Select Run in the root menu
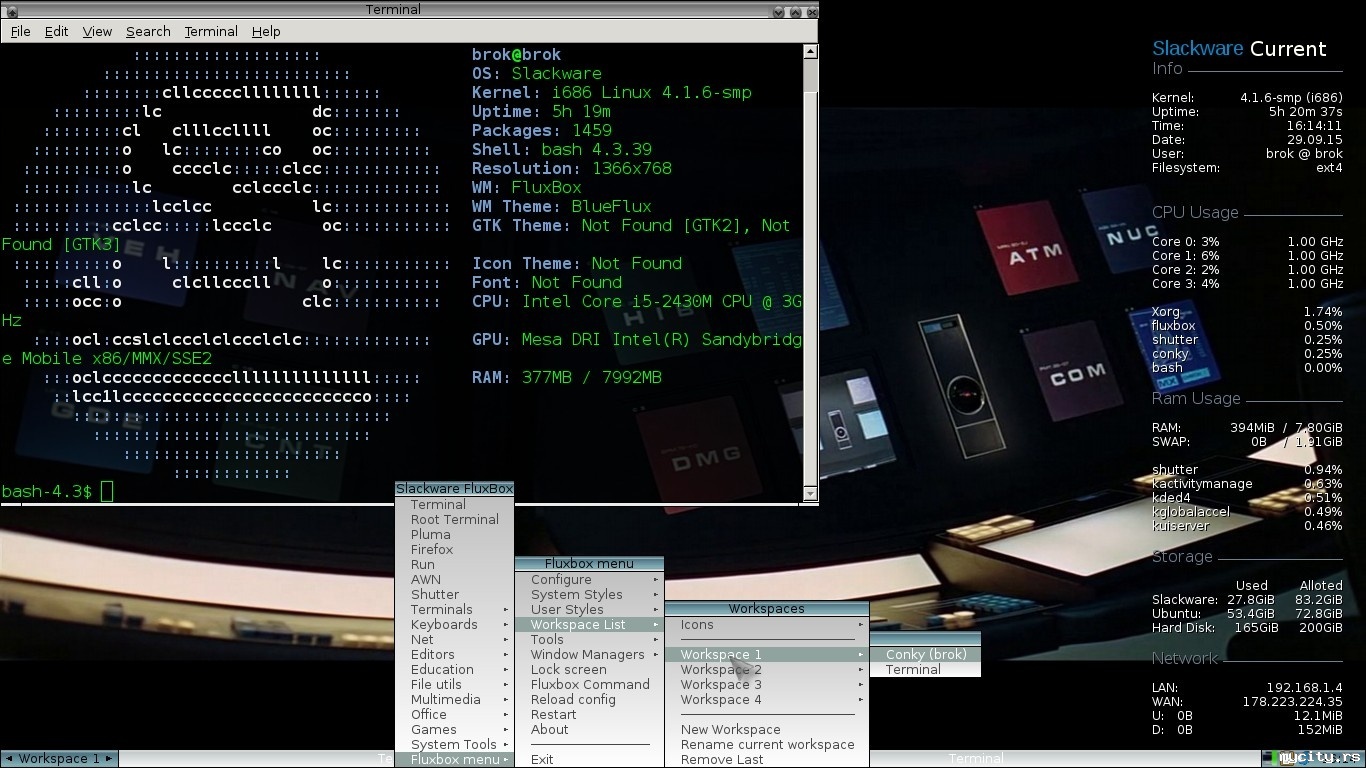1366x768 pixels. [454, 565]
